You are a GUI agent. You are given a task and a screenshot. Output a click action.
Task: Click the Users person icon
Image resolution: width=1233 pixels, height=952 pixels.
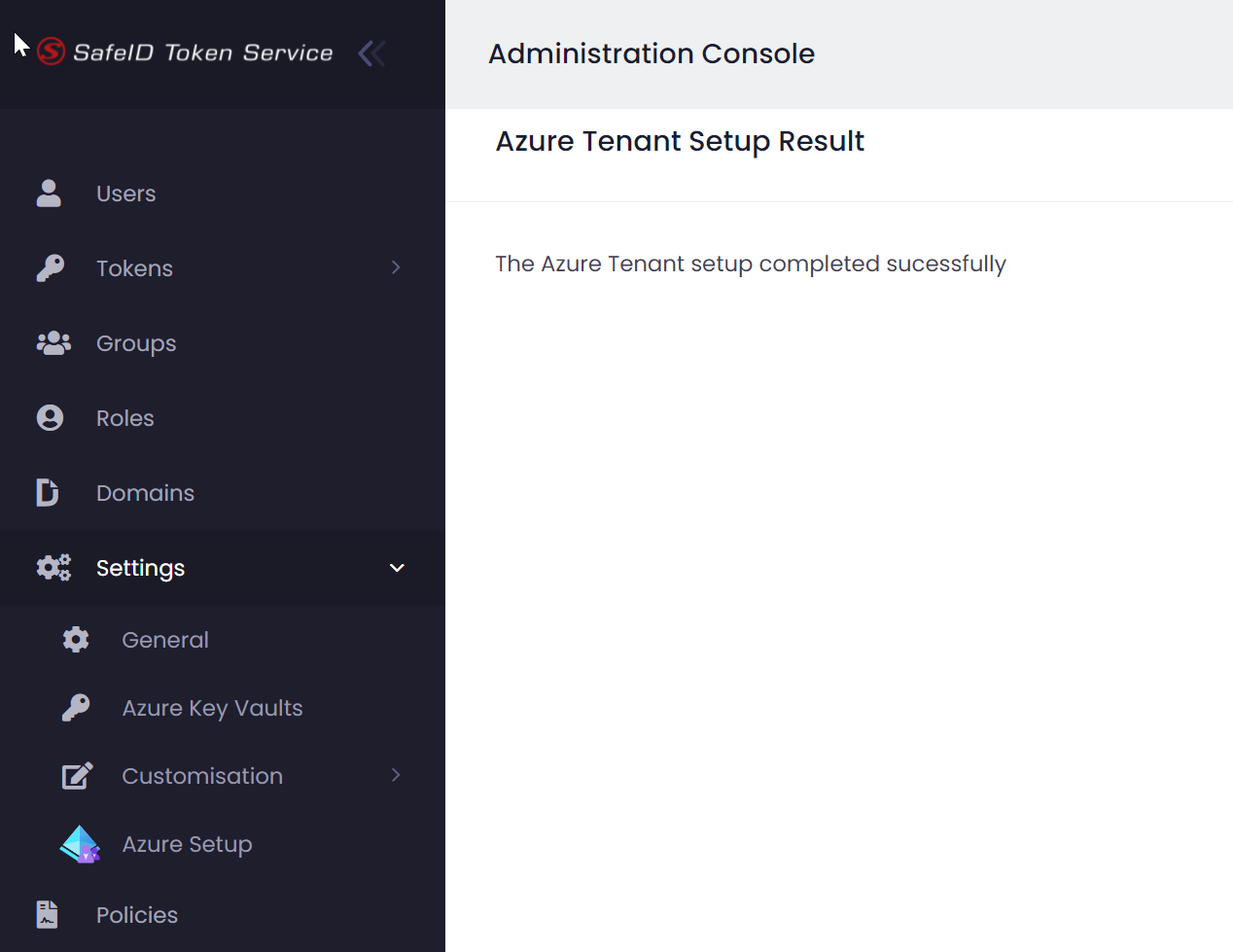49,194
